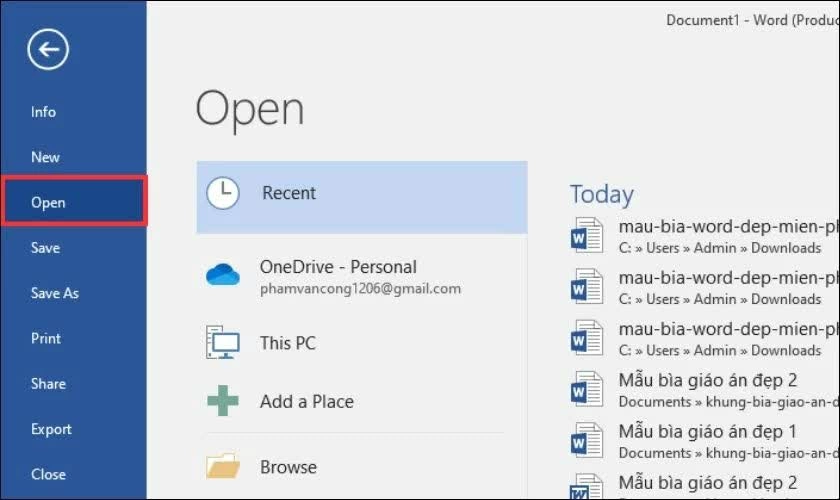Viewport: 840px width, 500px height.
Task: Open first Mẫu bìa giáo án đẹp 2 document
Action: pyautogui.click(x=708, y=380)
